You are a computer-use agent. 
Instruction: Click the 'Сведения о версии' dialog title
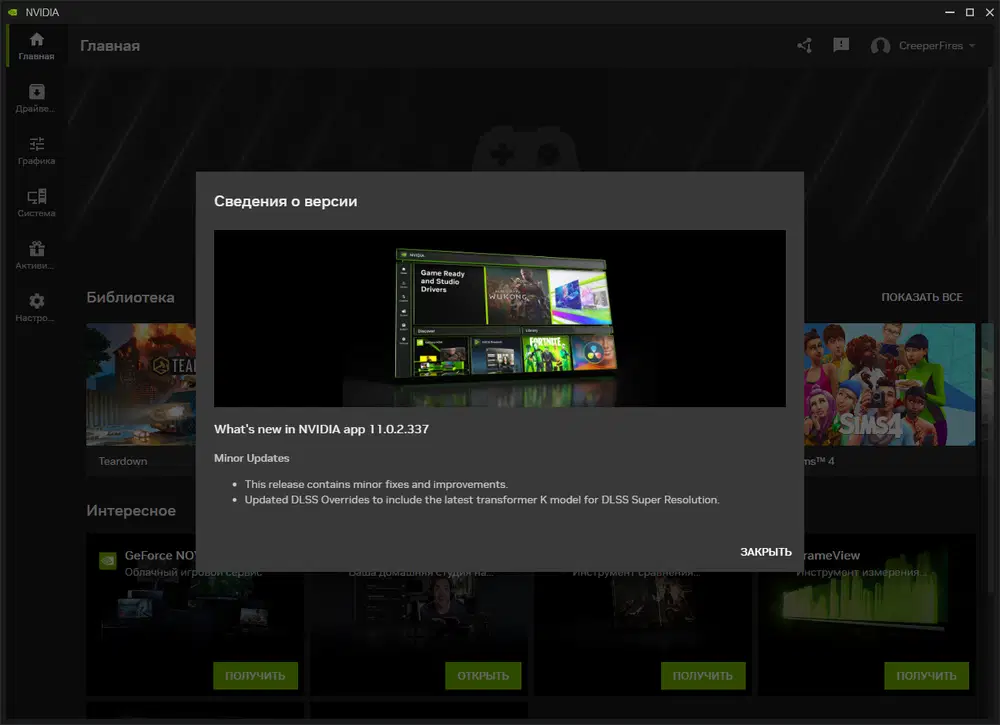286,201
